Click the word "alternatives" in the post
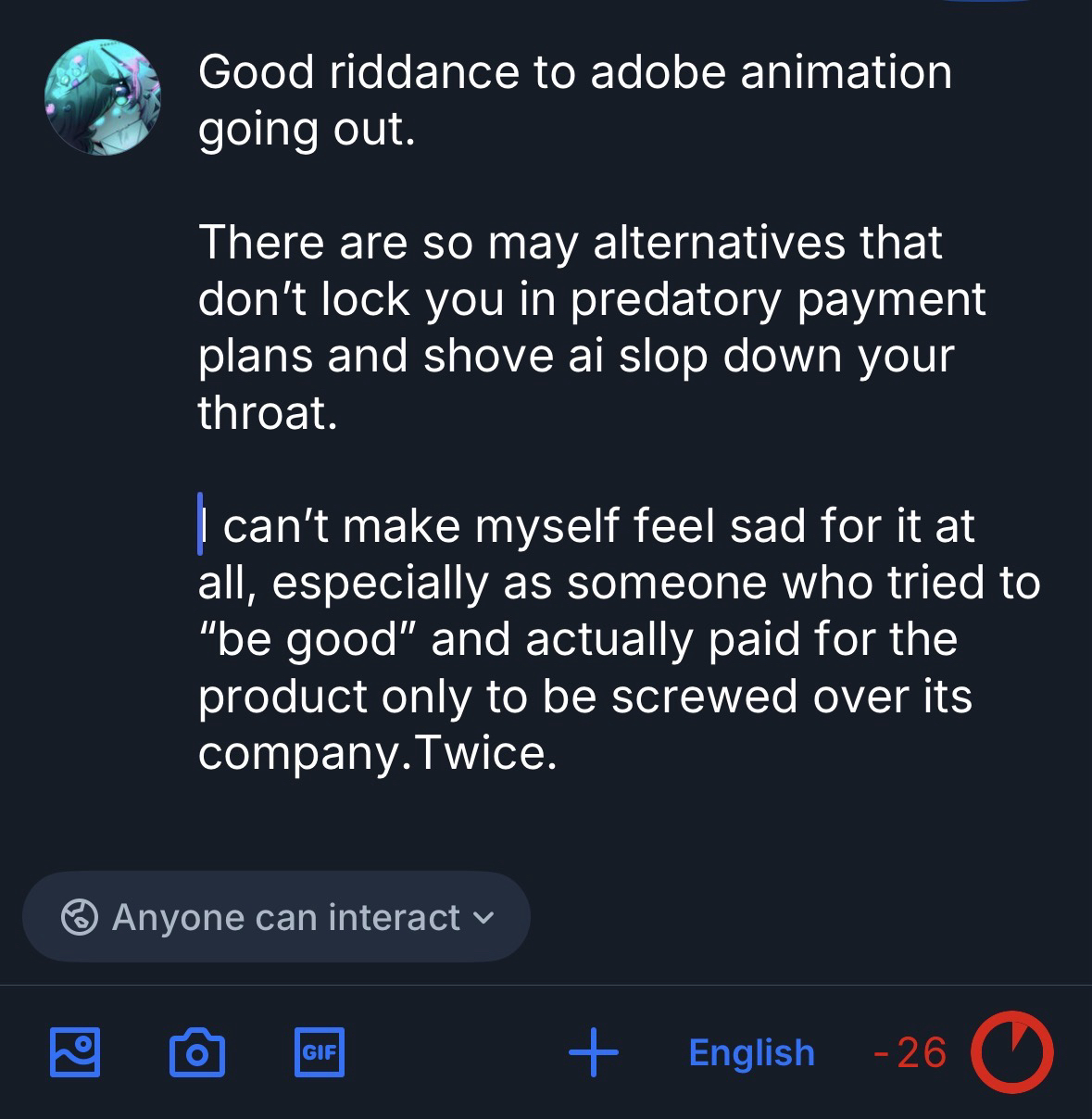Screen dimensions: 1092x1119 (x=718, y=243)
